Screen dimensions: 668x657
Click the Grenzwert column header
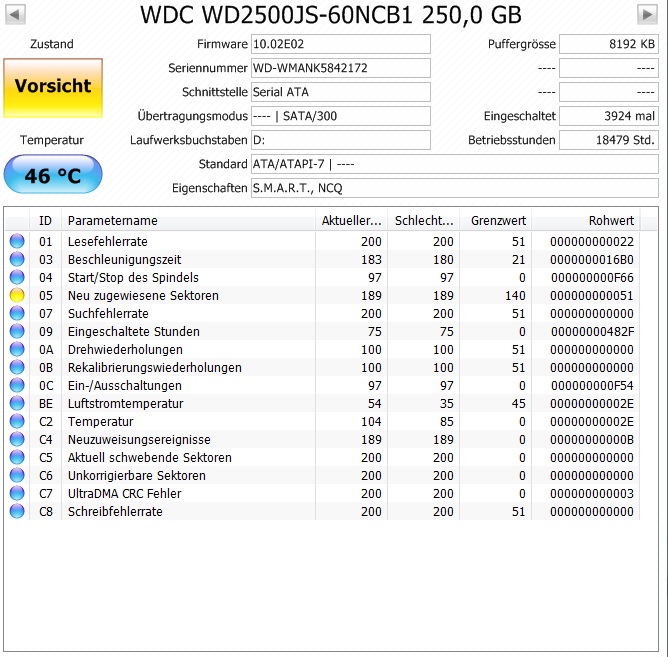(495, 220)
